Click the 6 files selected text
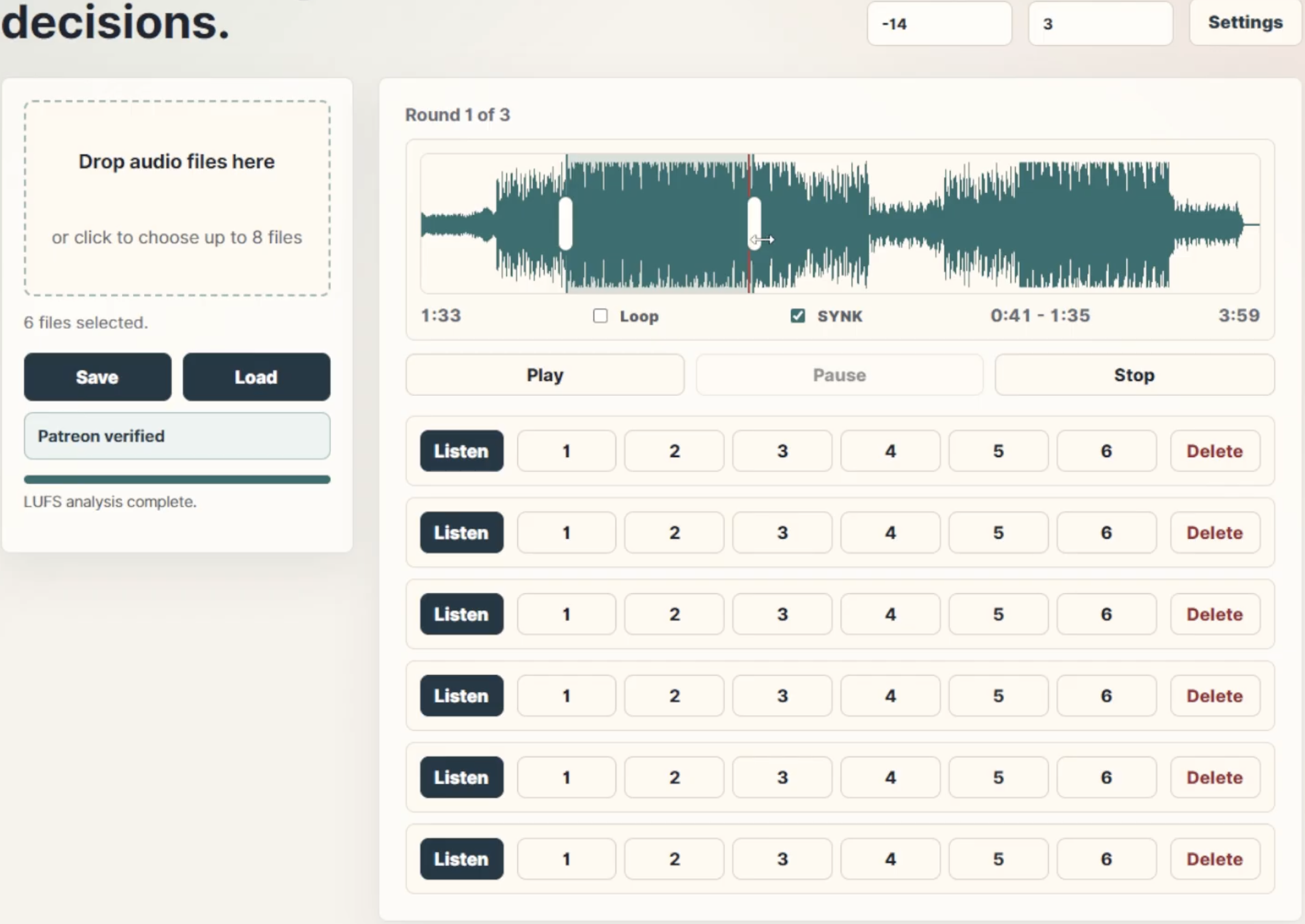The image size is (1305, 924). 85,323
